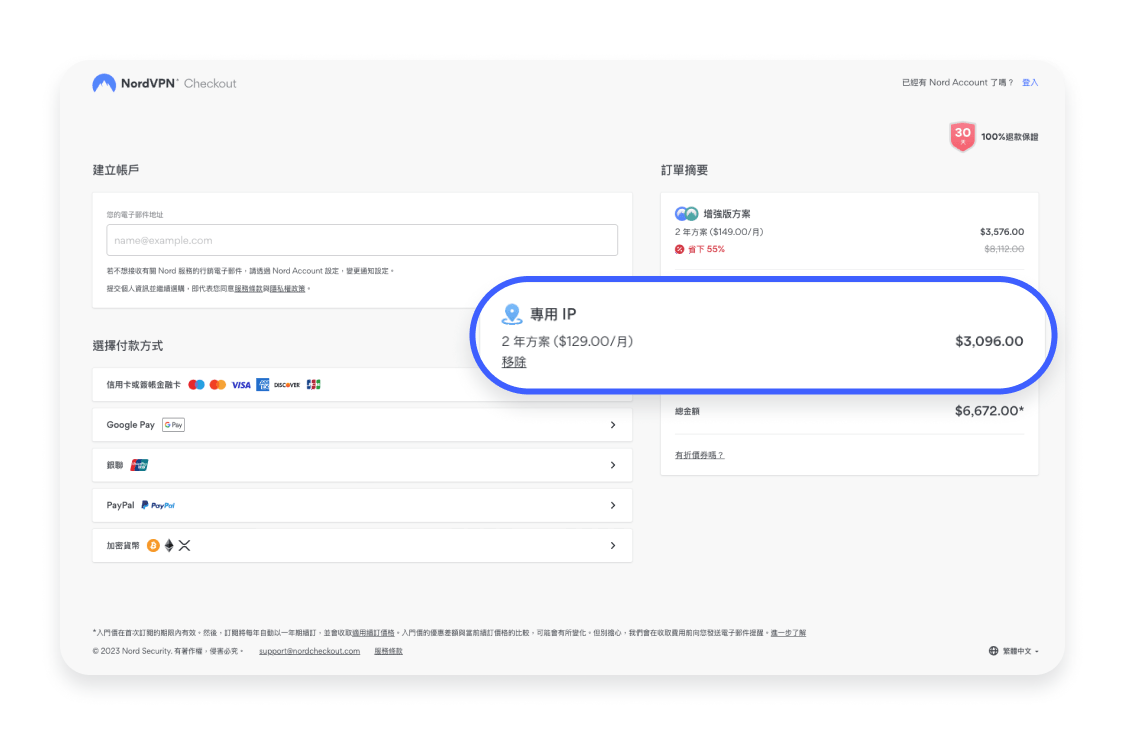Click the 訂單摘要 order summary heading
The image size is (1125, 735).
(x=684, y=170)
